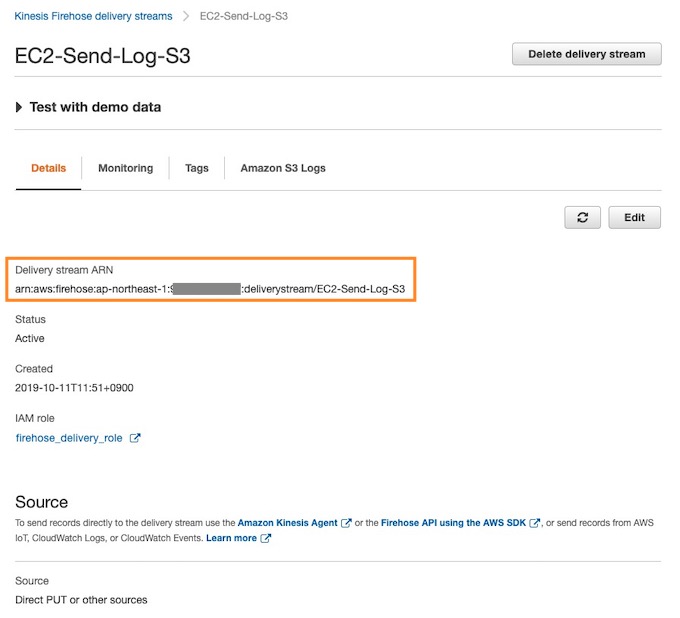Click the refresh icon button
680x618 pixels.
click(582, 217)
